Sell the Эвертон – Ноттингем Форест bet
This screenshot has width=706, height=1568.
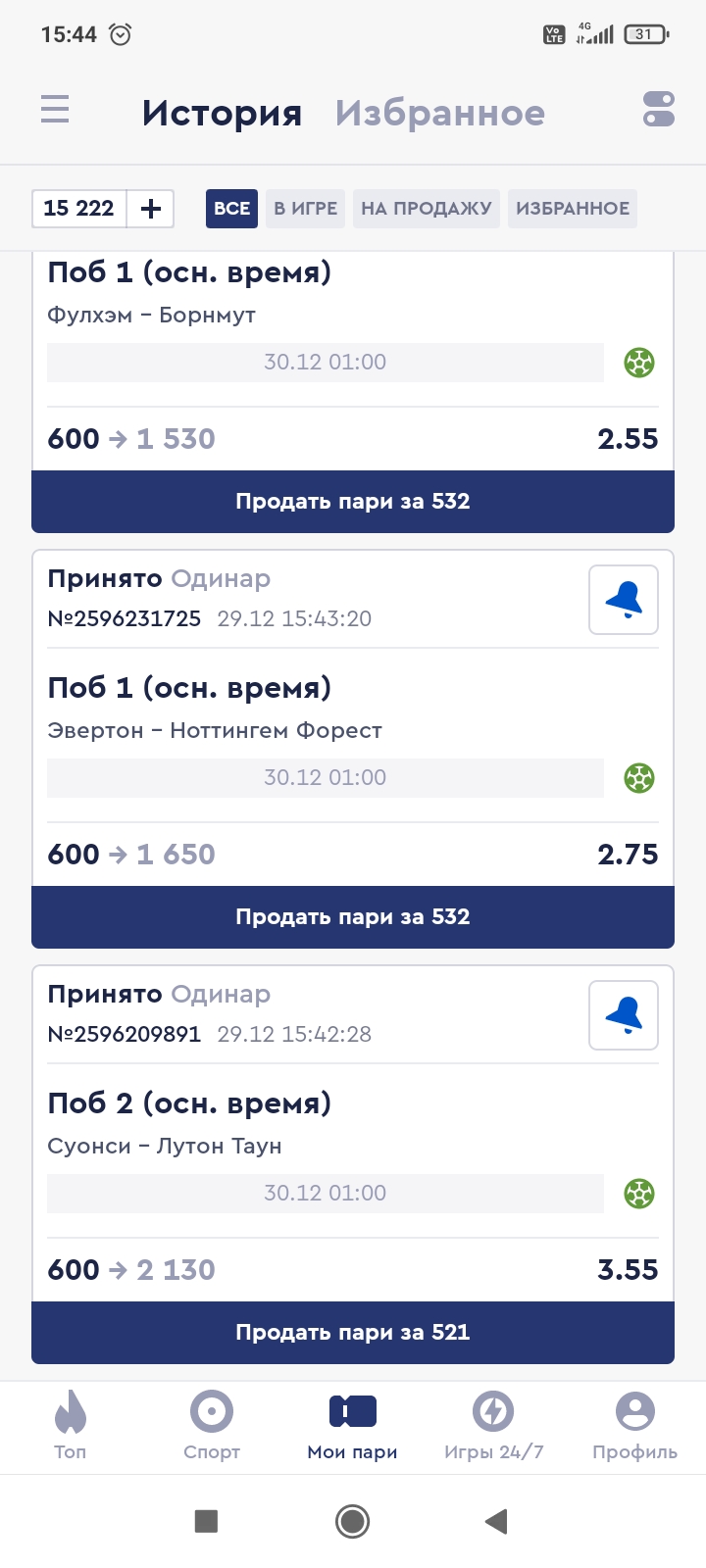pyautogui.click(x=353, y=917)
